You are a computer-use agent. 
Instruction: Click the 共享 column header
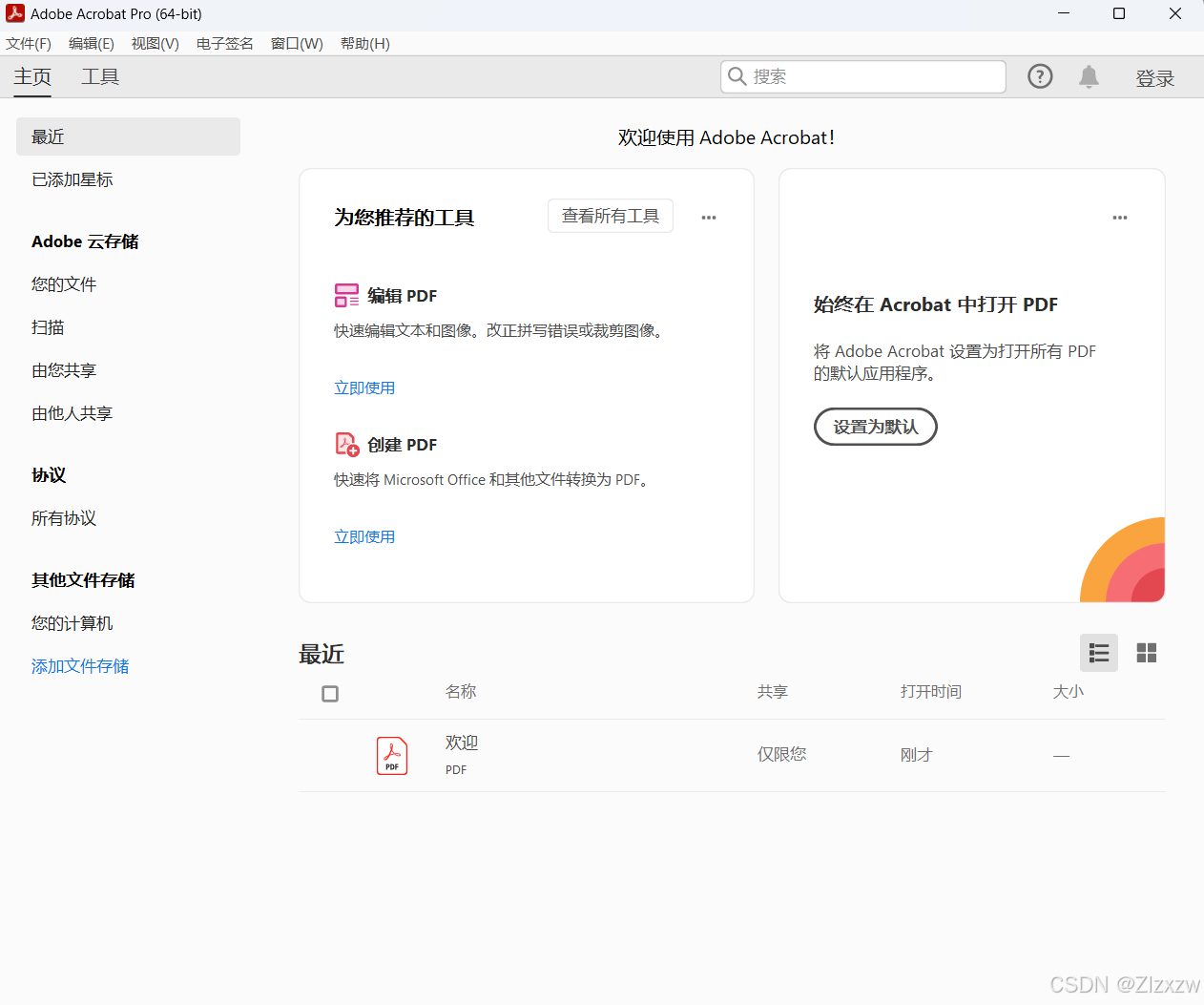773,691
